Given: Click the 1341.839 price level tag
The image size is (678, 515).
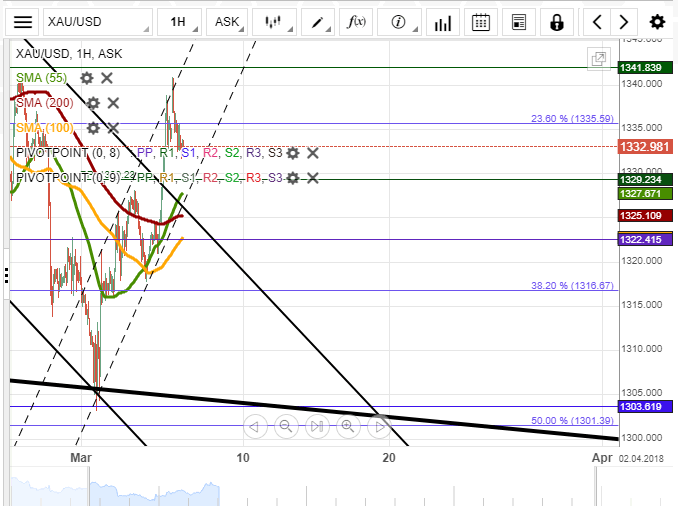Looking at the screenshot, I should (645, 67).
